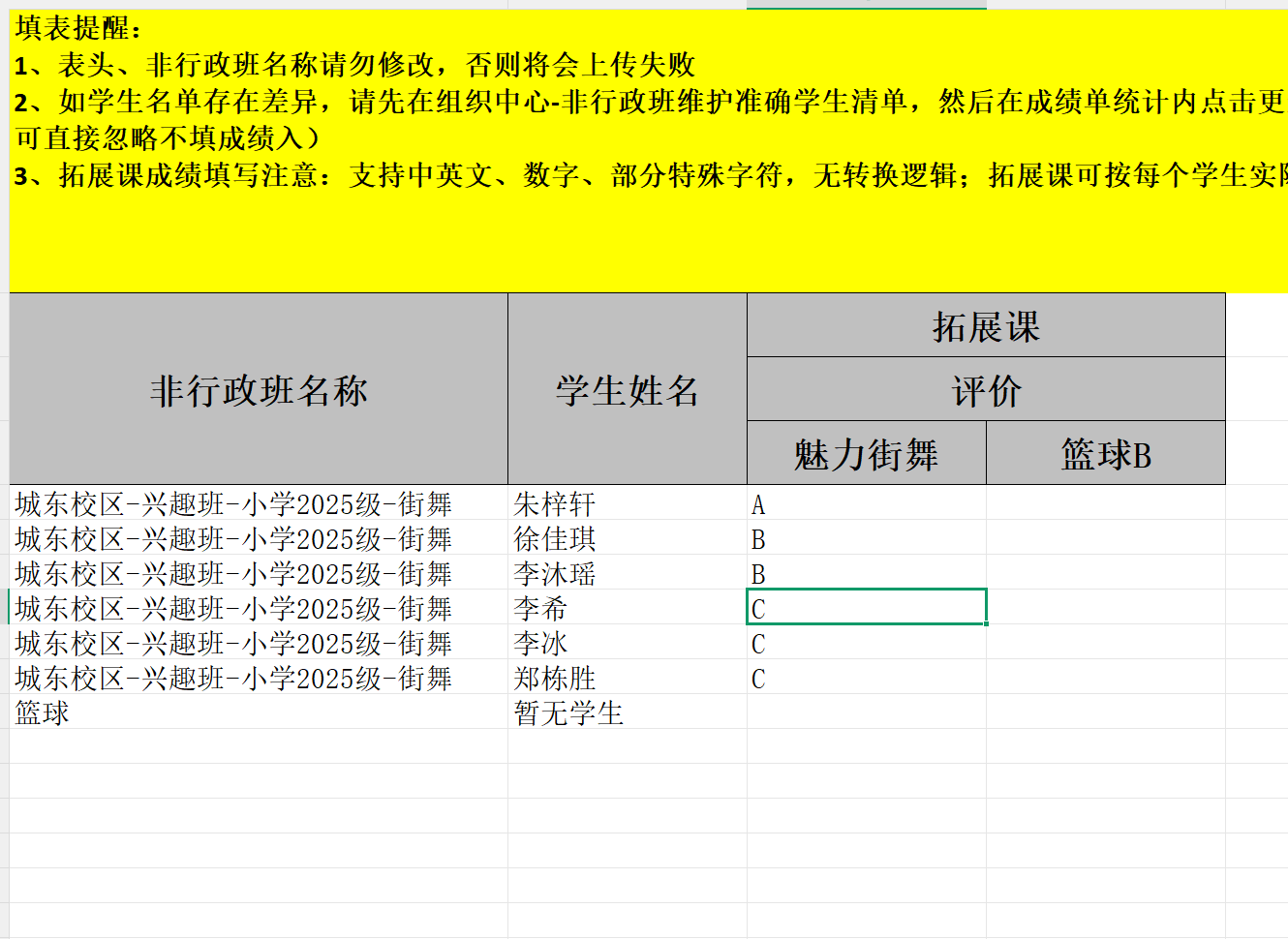Screen dimensions: 1288x939
Task: Select the 李希 name cell
Action: pos(540,608)
